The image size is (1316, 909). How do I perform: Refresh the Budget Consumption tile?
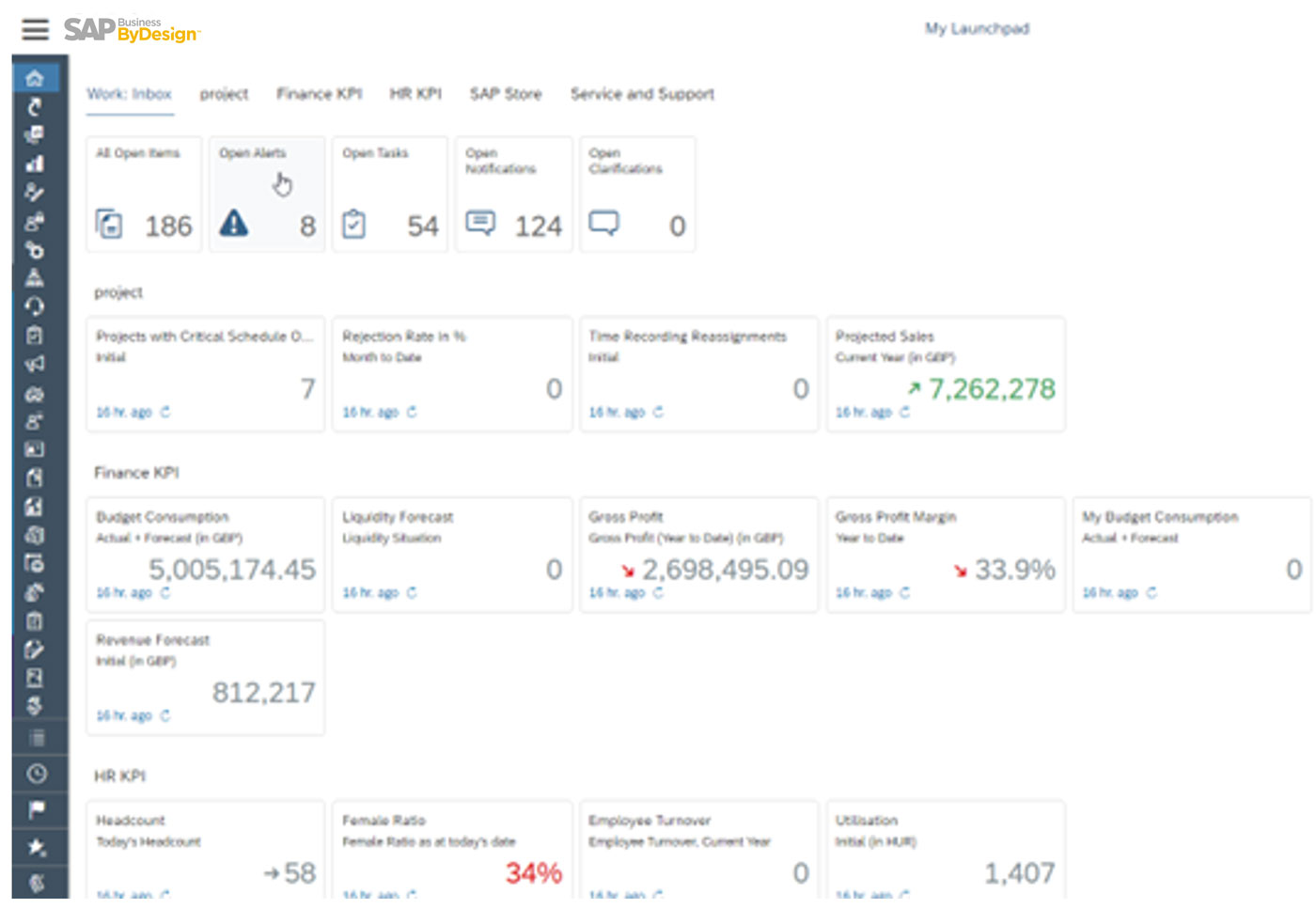(165, 592)
